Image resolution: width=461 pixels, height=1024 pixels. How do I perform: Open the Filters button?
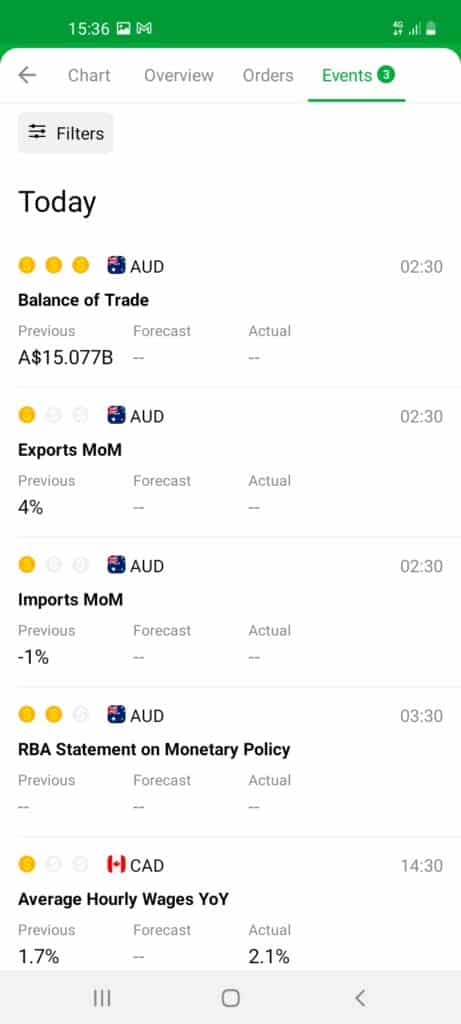click(x=65, y=133)
